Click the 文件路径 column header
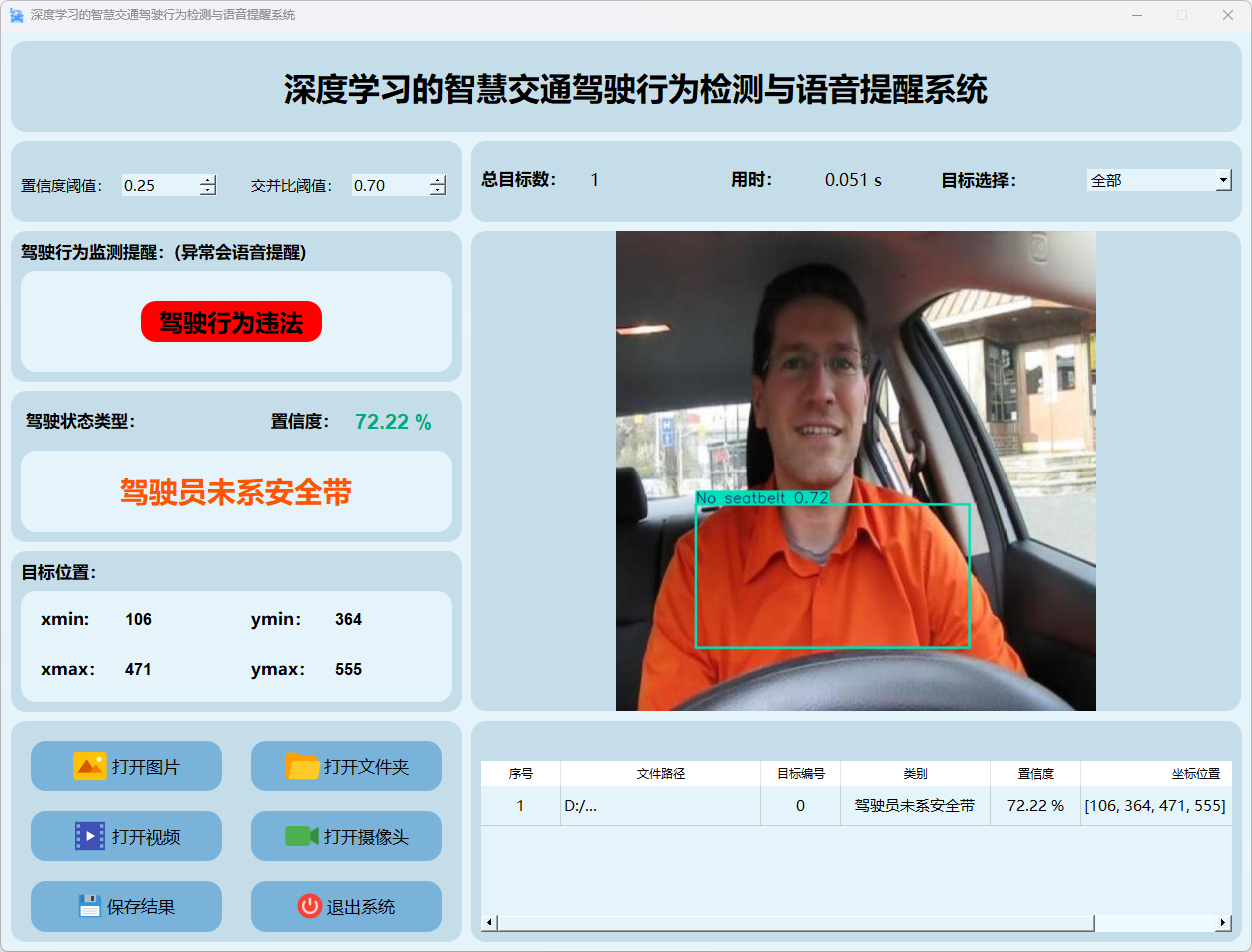The height and width of the screenshot is (952, 1252). (660, 774)
